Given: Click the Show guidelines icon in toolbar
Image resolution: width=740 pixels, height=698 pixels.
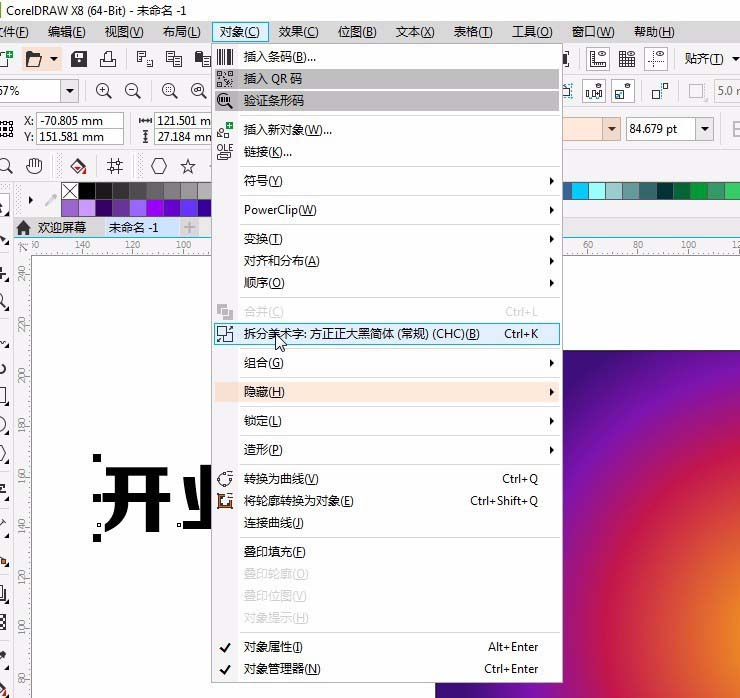Looking at the screenshot, I should [x=656, y=59].
